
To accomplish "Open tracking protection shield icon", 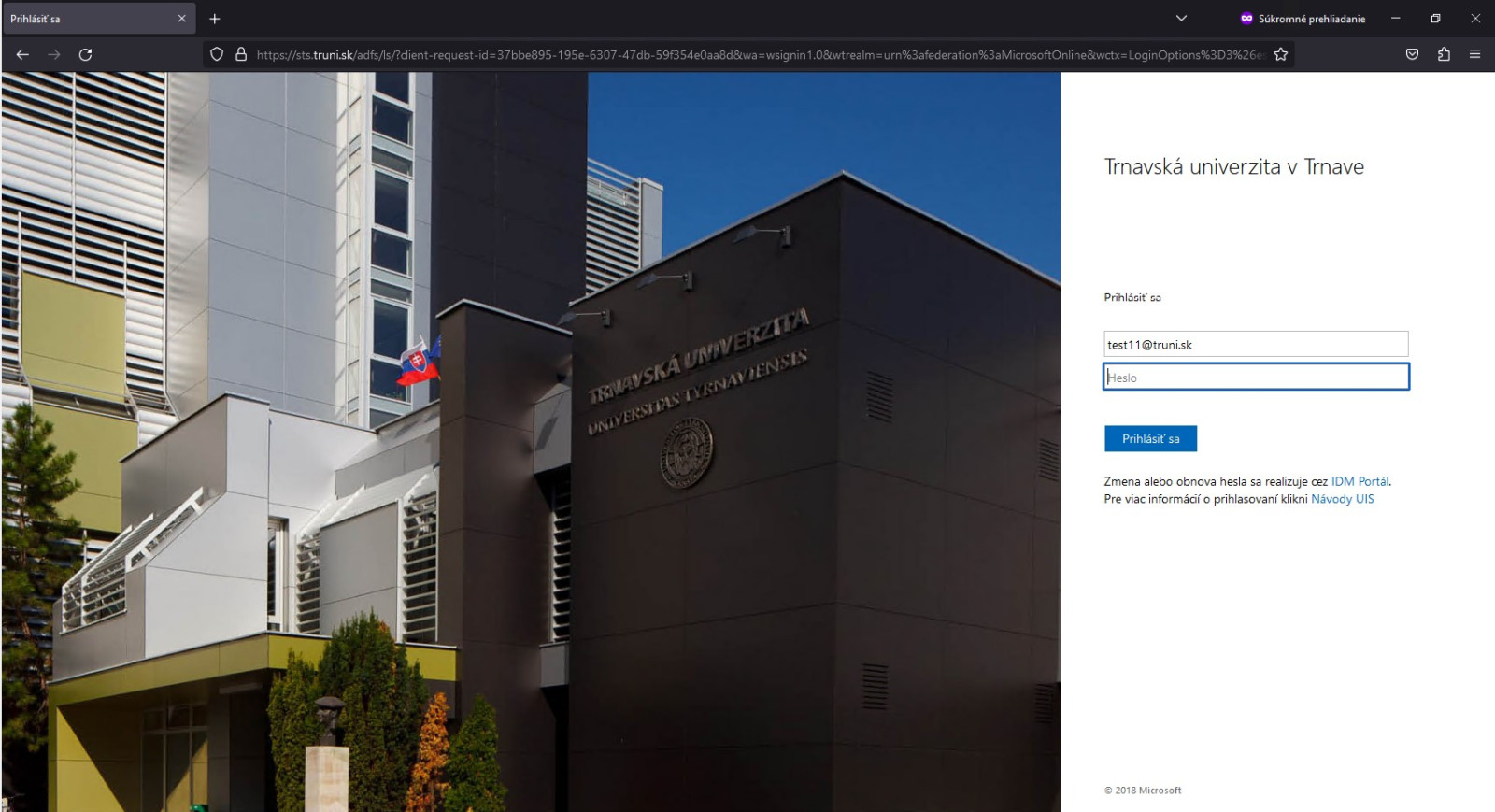I will coord(217,54).
